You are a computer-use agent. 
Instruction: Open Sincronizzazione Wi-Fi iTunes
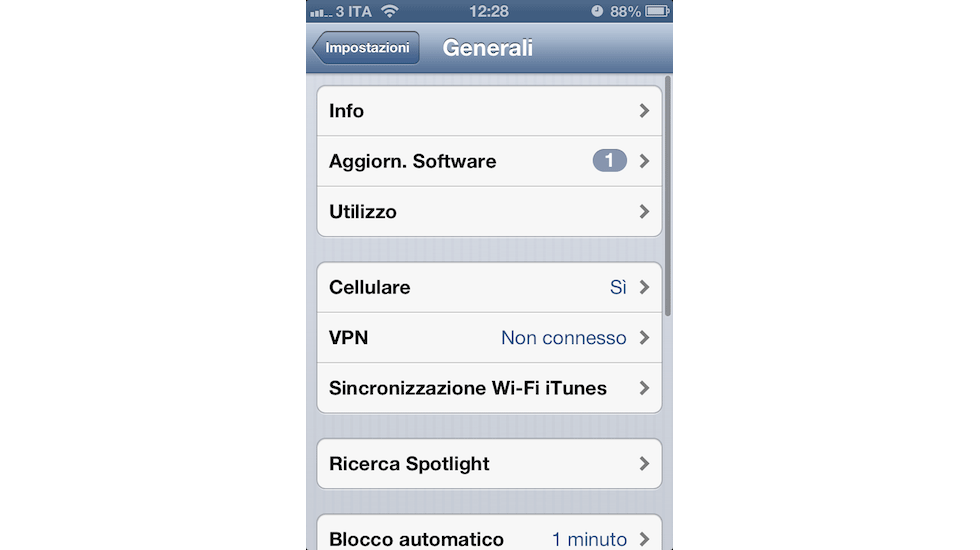point(489,388)
